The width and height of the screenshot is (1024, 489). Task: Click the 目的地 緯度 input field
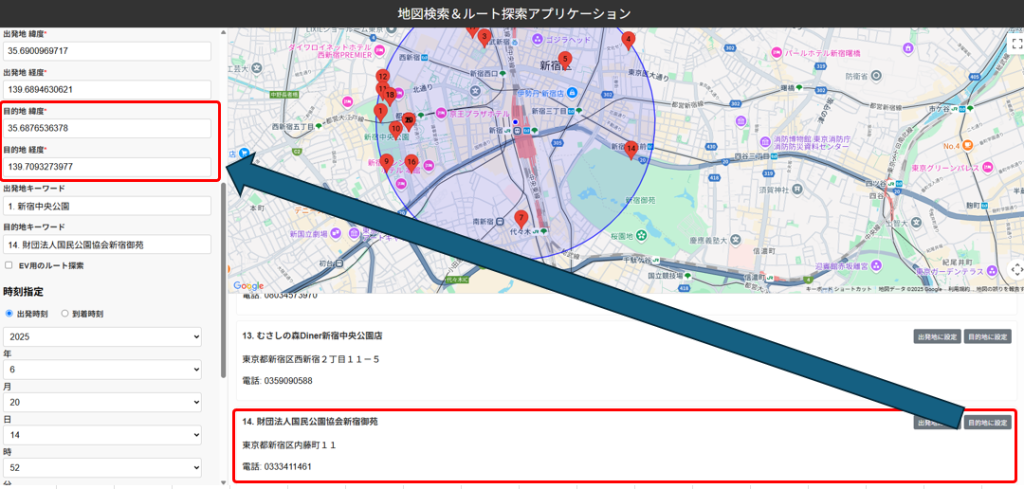[x=107, y=128]
